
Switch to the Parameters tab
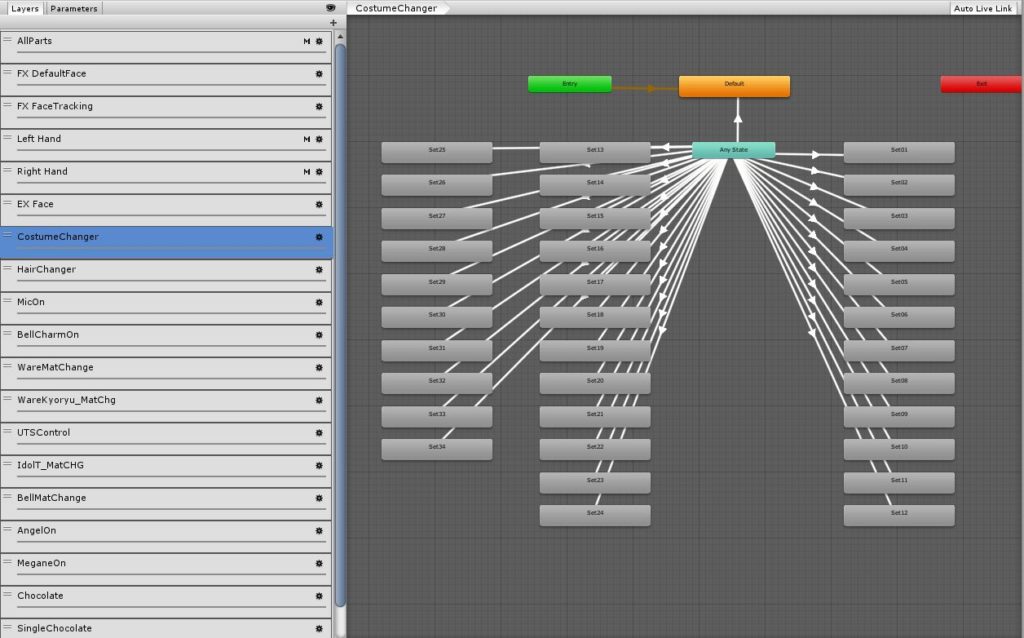(x=74, y=8)
